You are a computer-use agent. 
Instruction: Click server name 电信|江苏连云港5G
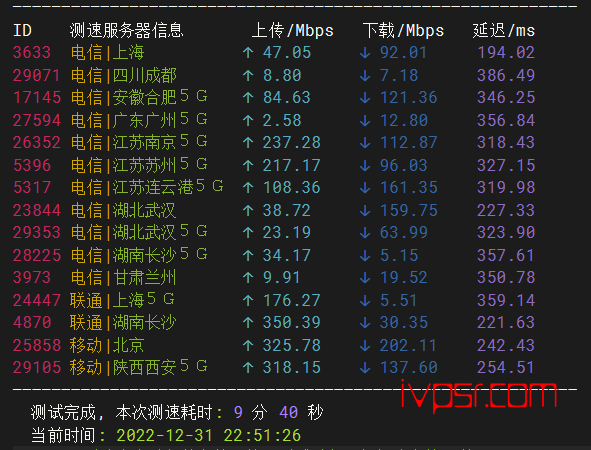(x=147, y=187)
